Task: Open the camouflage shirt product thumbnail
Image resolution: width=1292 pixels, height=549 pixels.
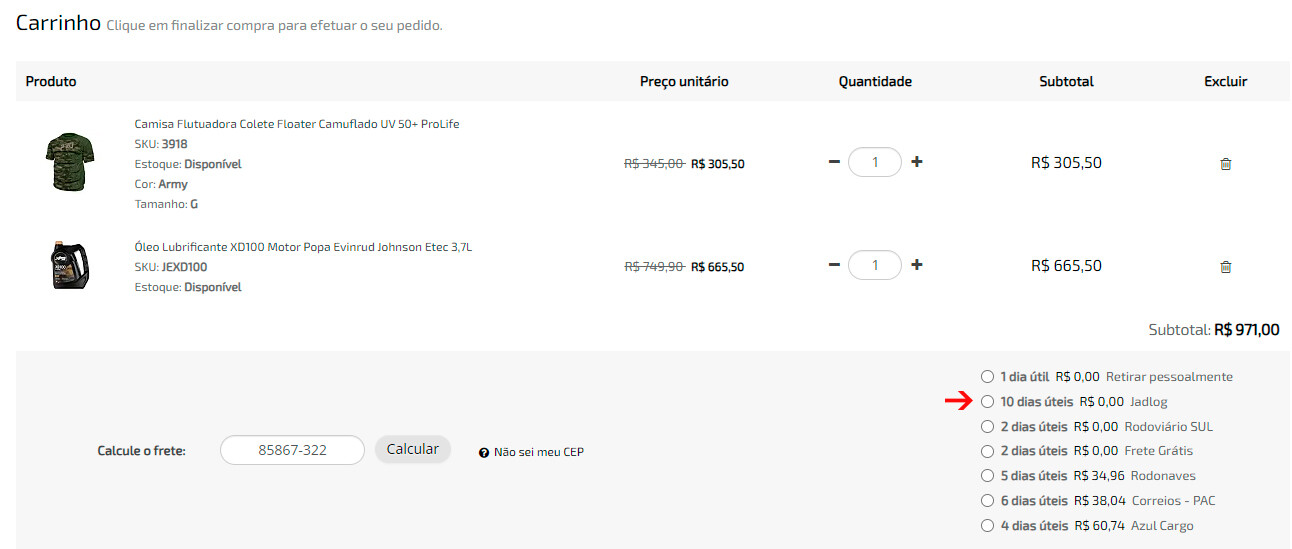Action: point(69,162)
